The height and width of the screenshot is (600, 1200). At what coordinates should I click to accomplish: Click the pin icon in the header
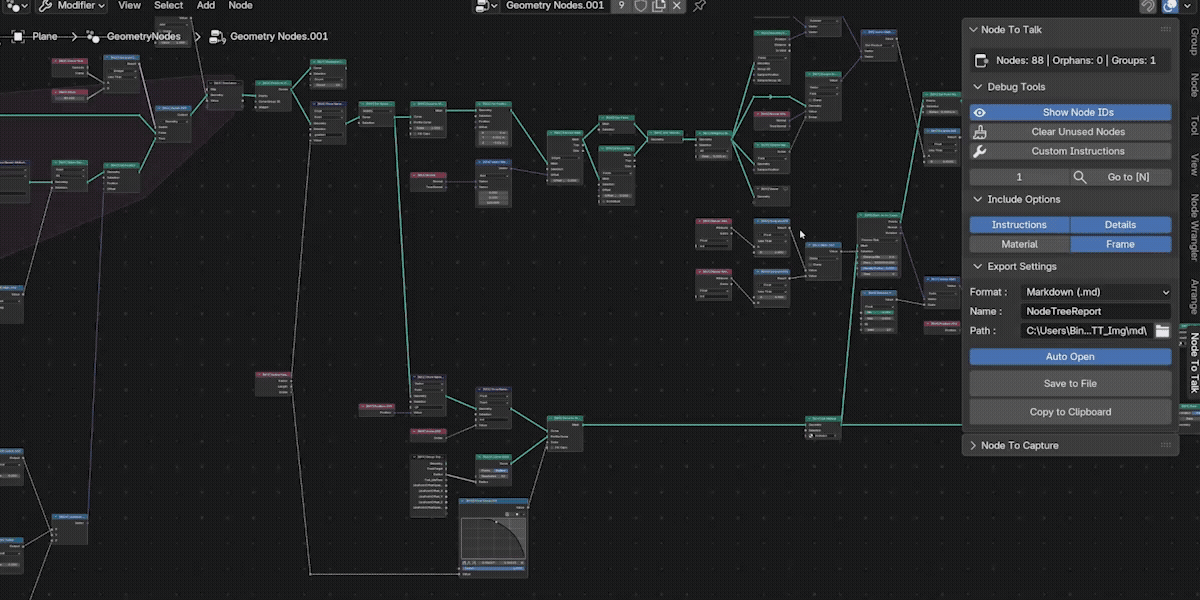[700, 6]
